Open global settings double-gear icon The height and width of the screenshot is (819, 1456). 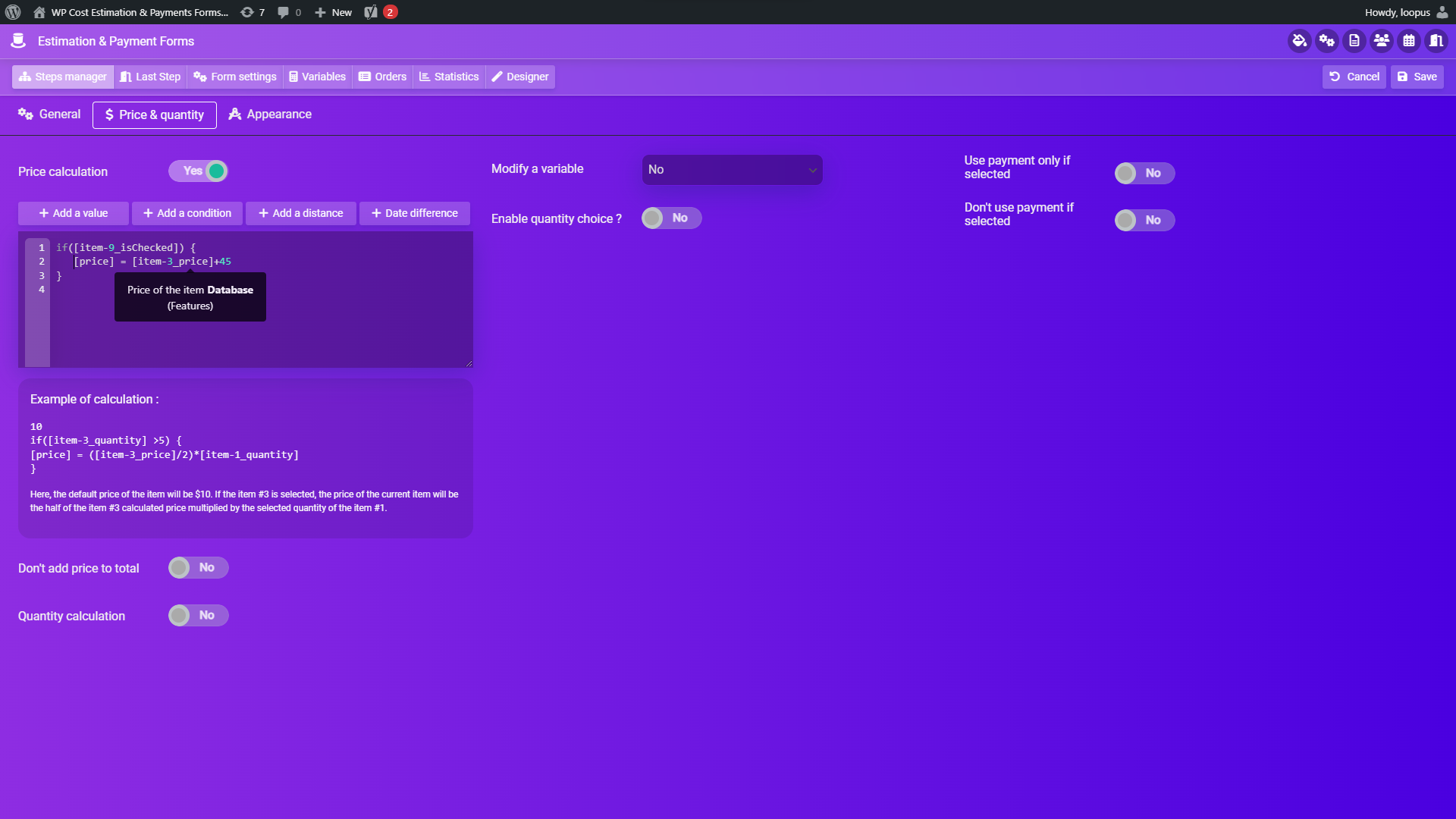pos(1326,41)
